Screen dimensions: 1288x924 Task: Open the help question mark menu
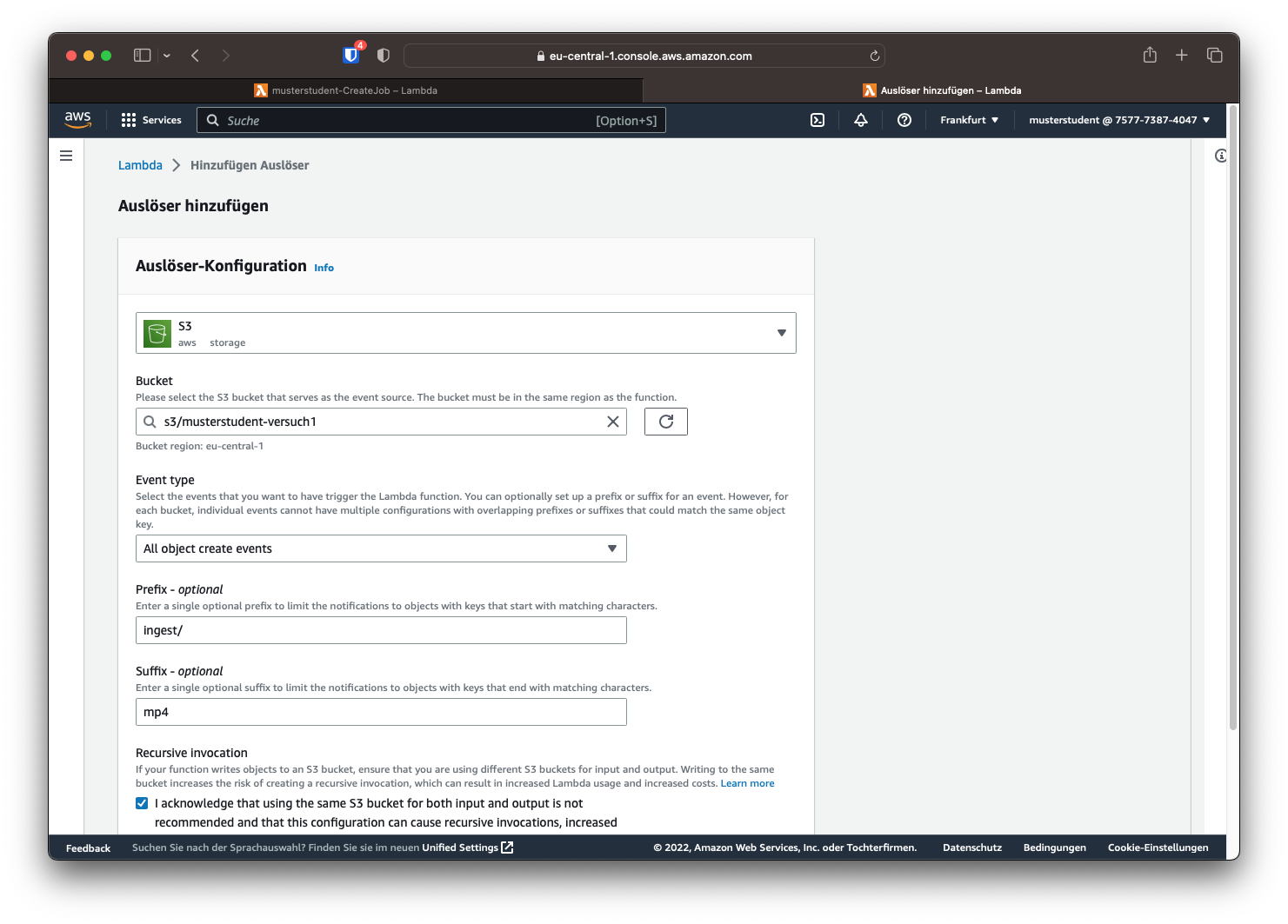904,120
